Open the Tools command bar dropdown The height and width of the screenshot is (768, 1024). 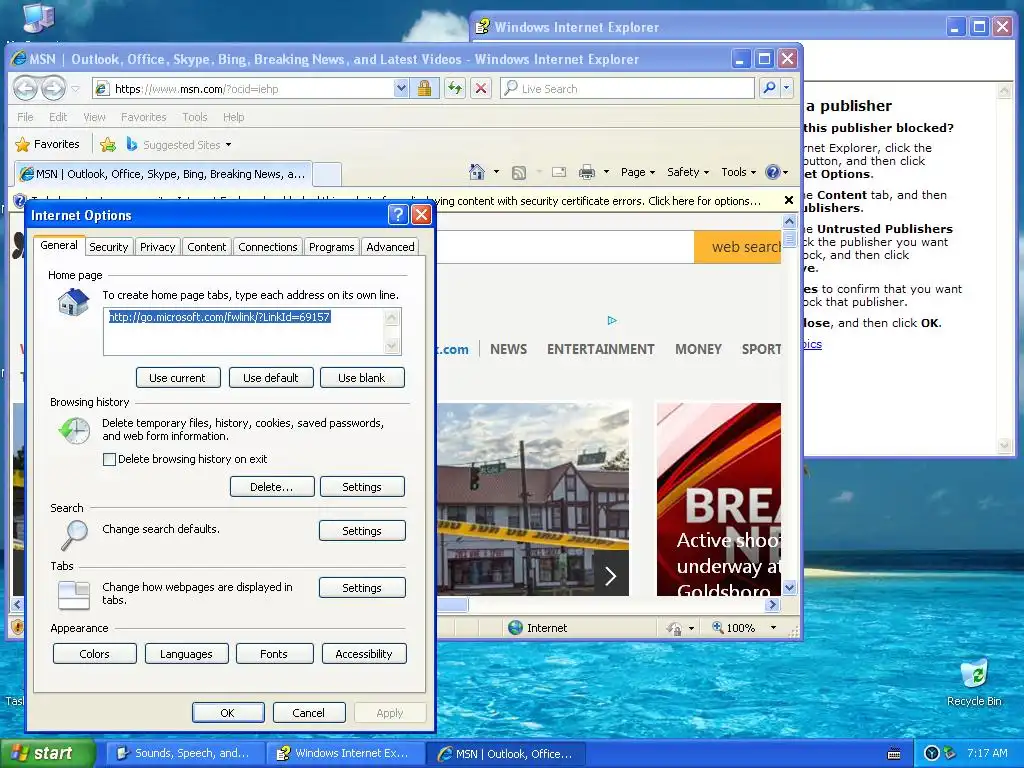pos(739,172)
